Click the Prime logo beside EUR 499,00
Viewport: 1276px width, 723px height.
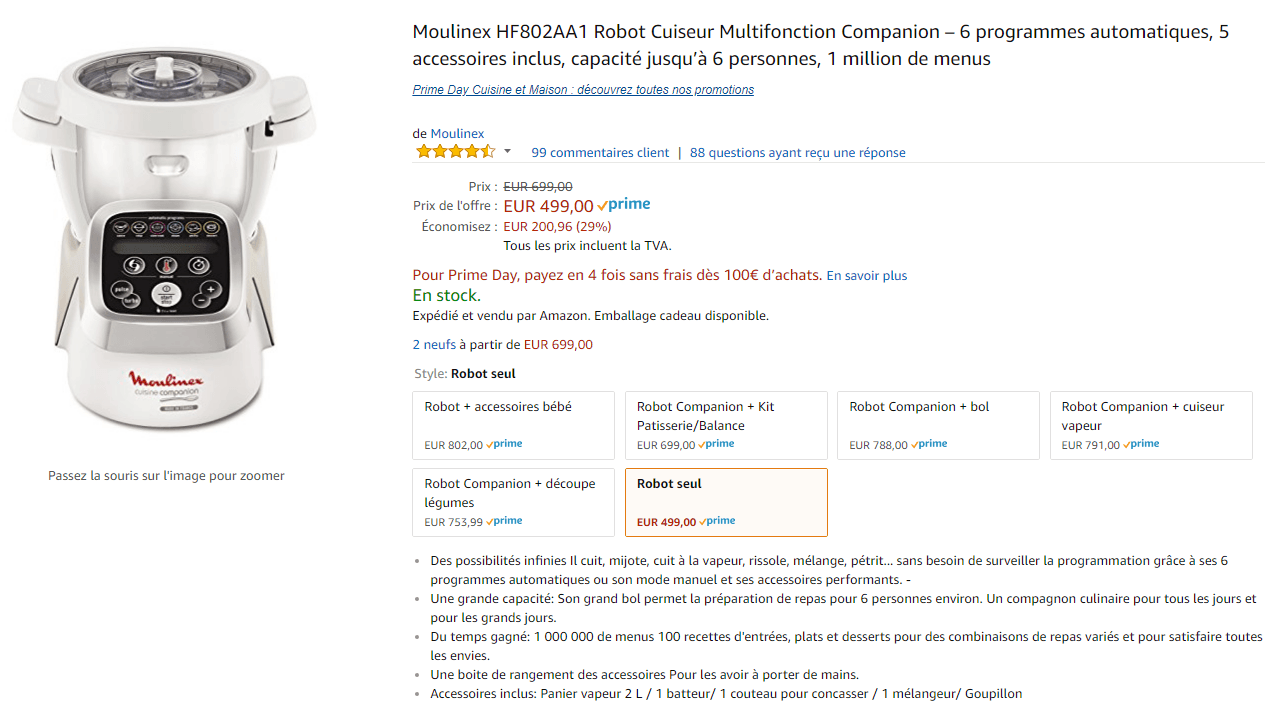tap(624, 205)
